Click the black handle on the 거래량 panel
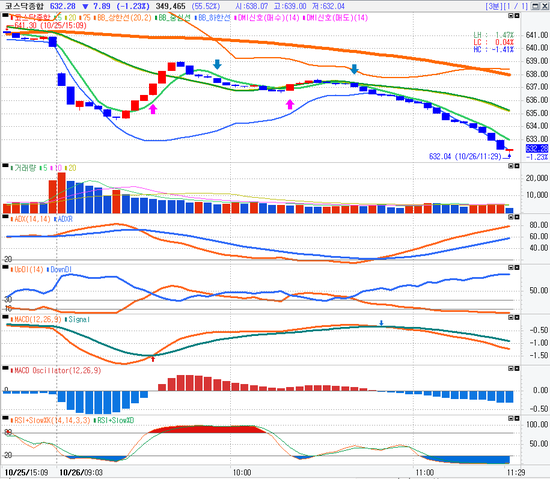 point(5,165)
